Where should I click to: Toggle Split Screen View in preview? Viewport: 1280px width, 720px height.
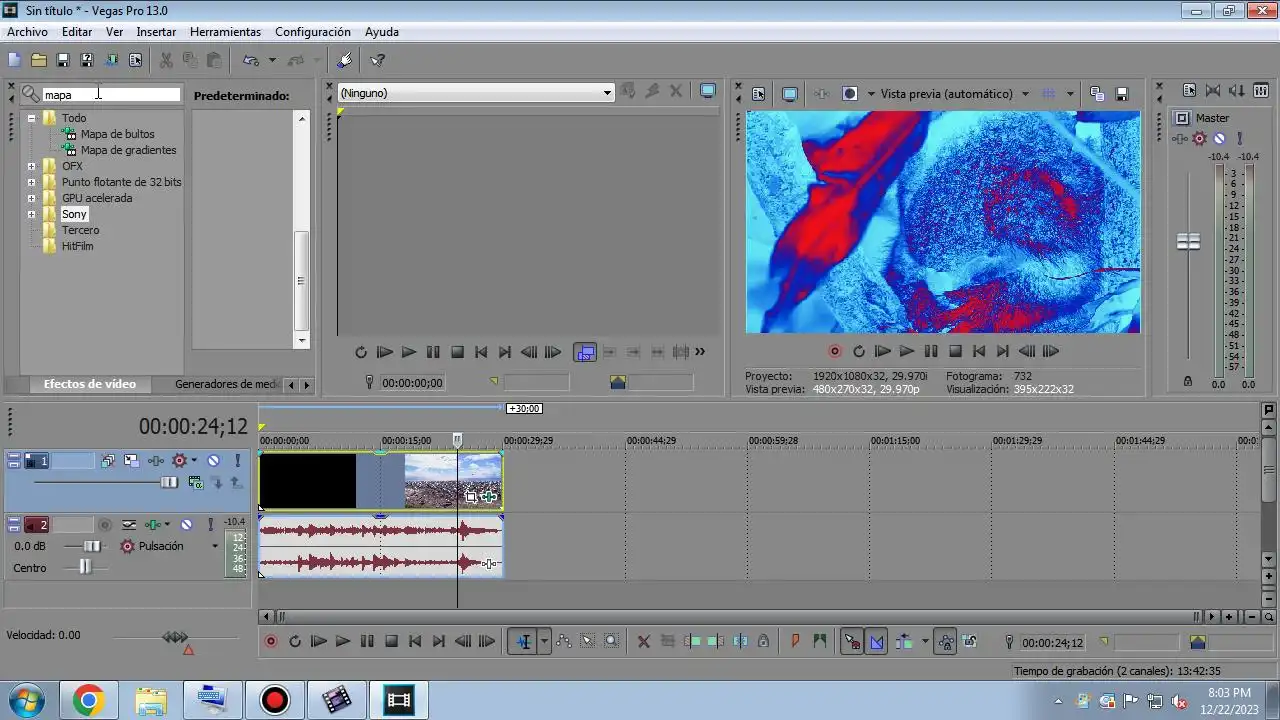pos(850,94)
